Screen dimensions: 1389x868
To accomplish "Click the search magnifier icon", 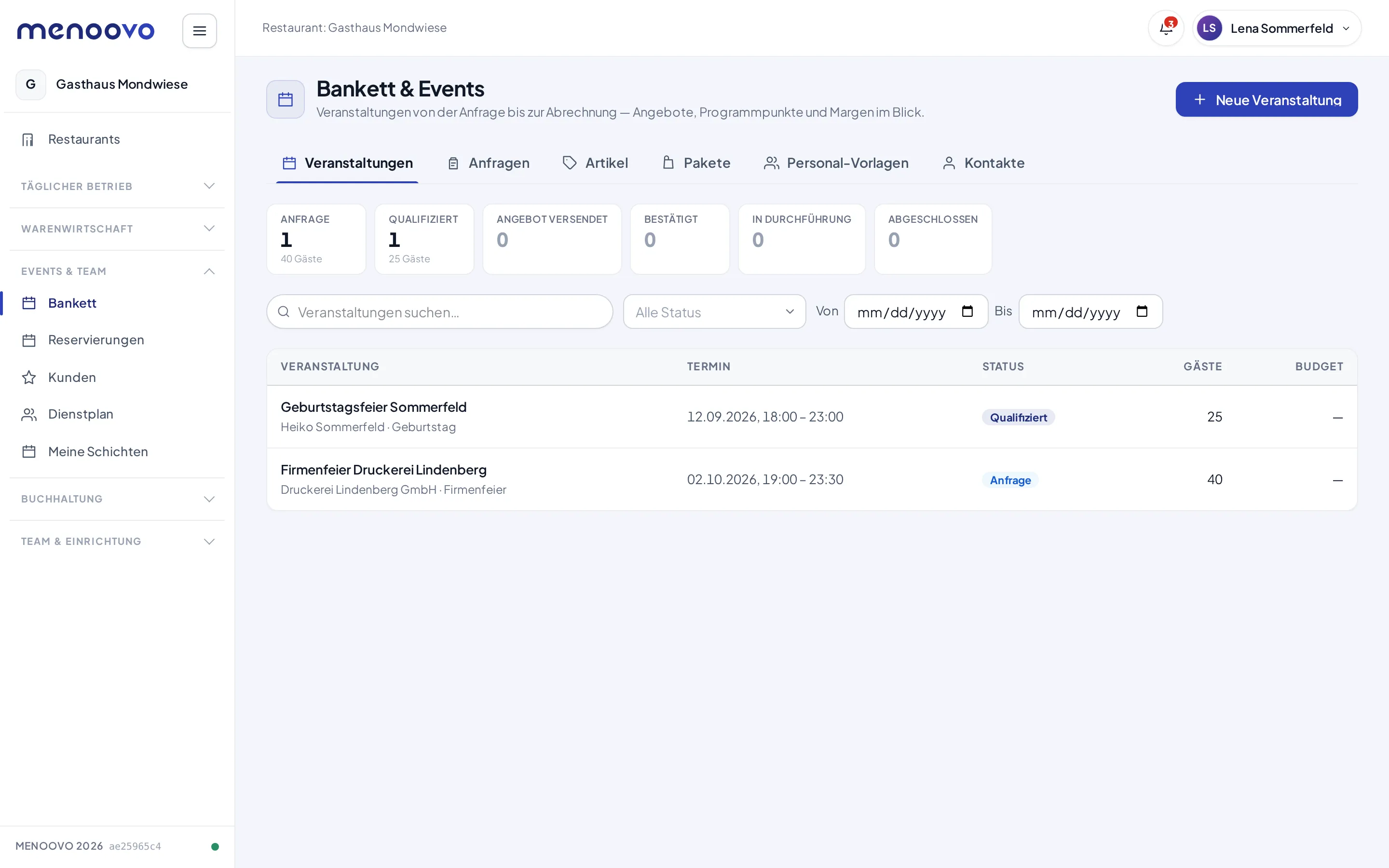I will point(284,312).
